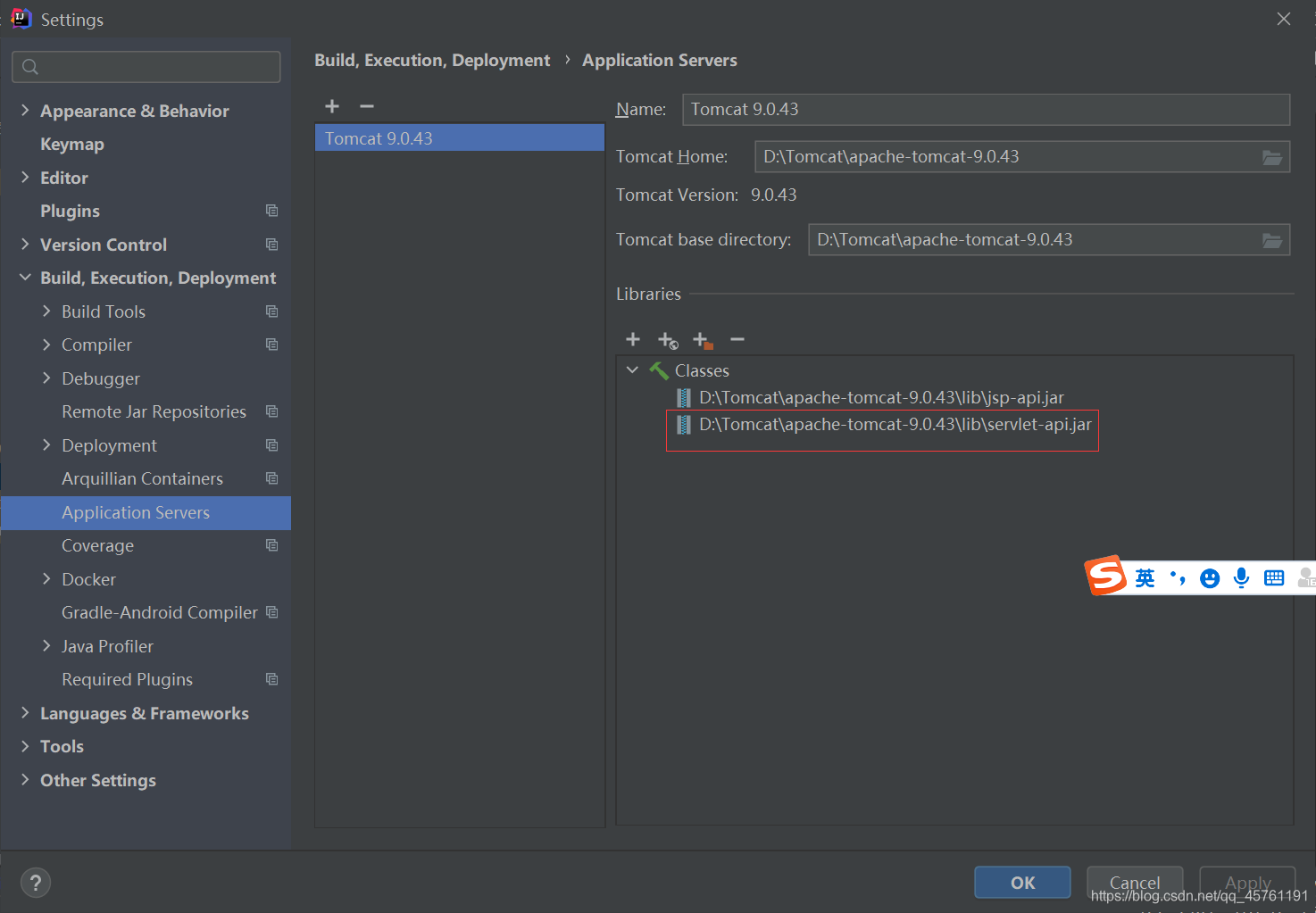Open help with question mark button

point(36,883)
